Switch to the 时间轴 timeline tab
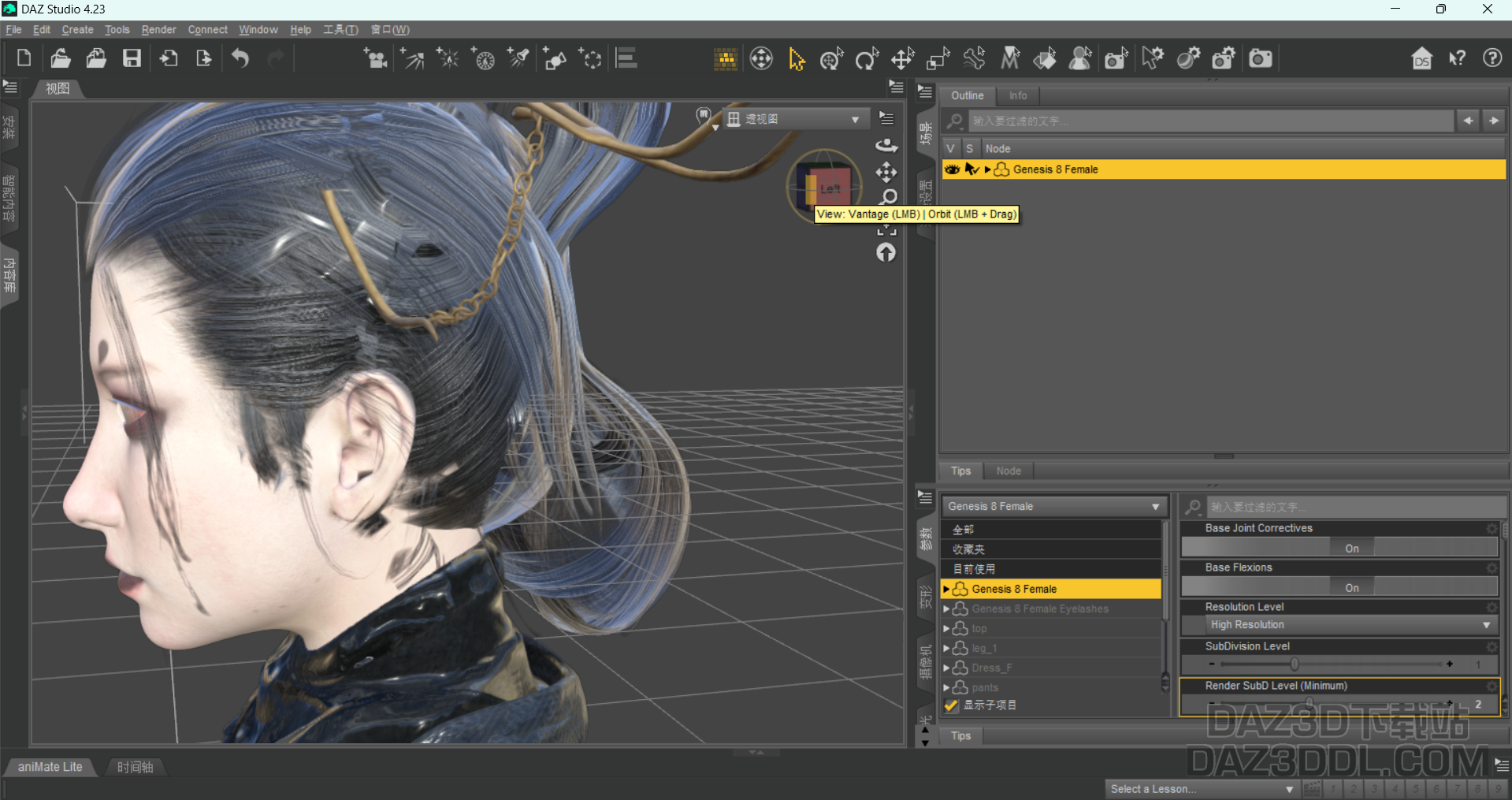Image resolution: width=1512 pixels, height=800 pixels. [x=135, y=767]
